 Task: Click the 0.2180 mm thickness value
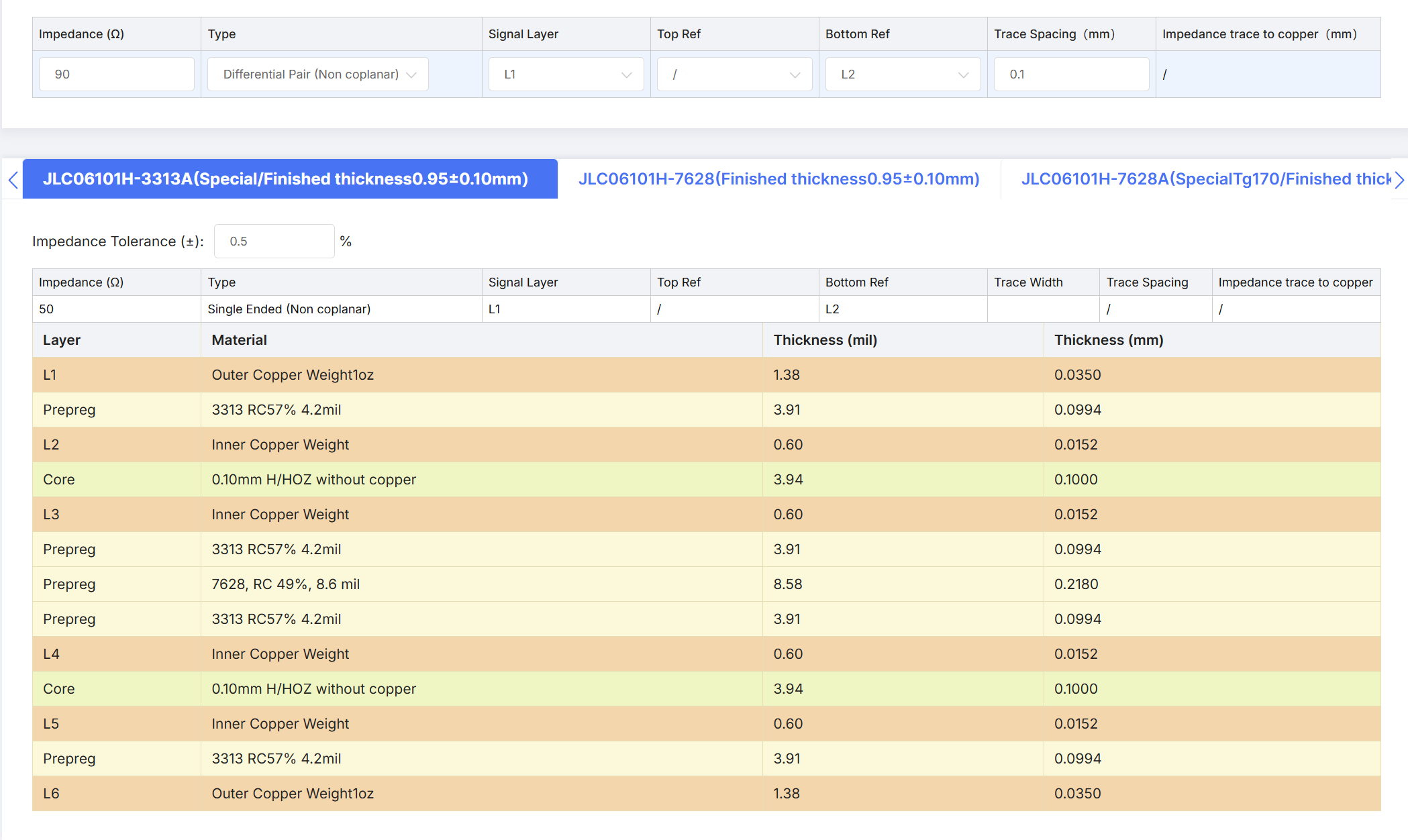[1076, 584]
